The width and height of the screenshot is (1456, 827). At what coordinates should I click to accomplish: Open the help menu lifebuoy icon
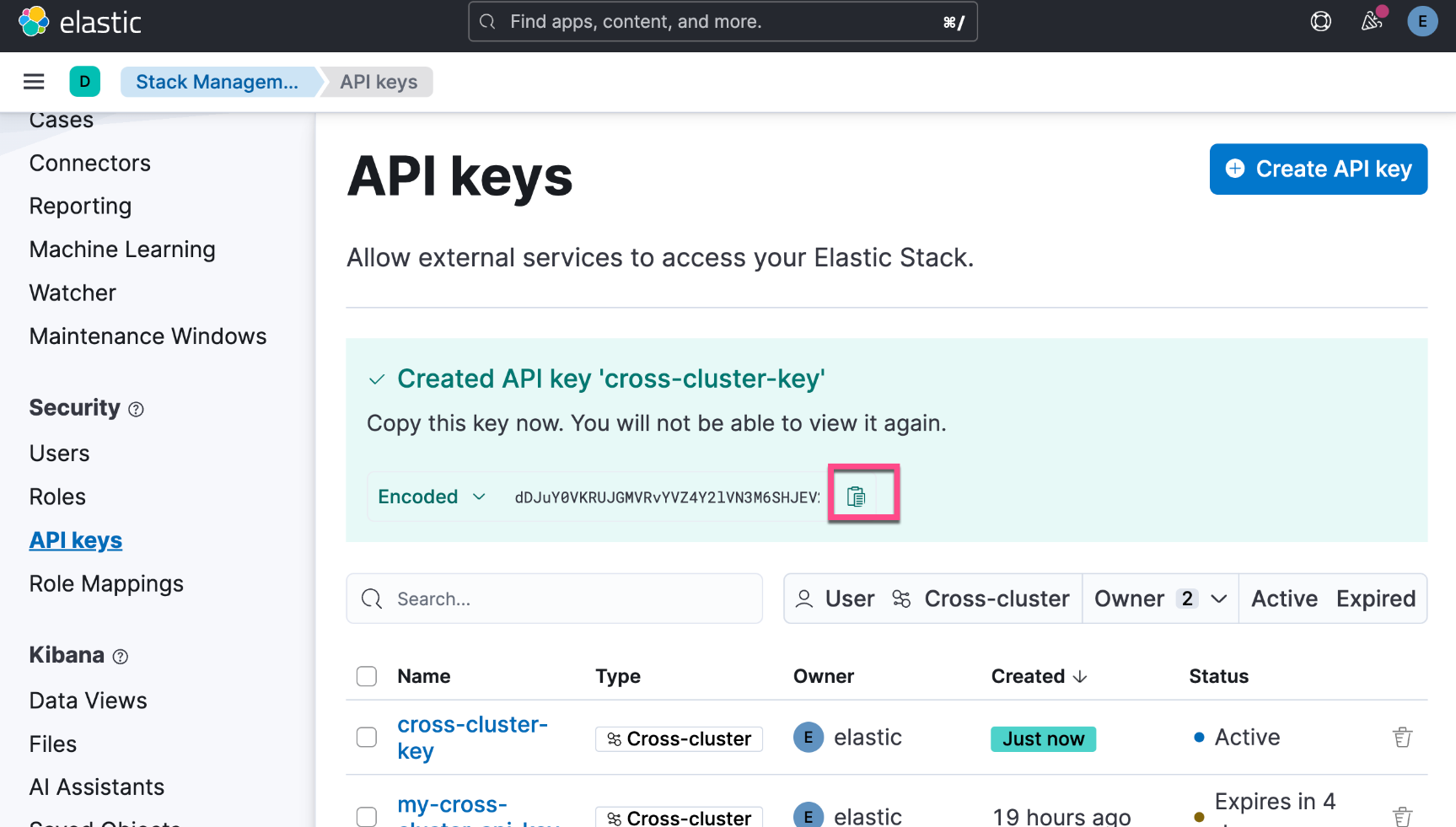1320,22
